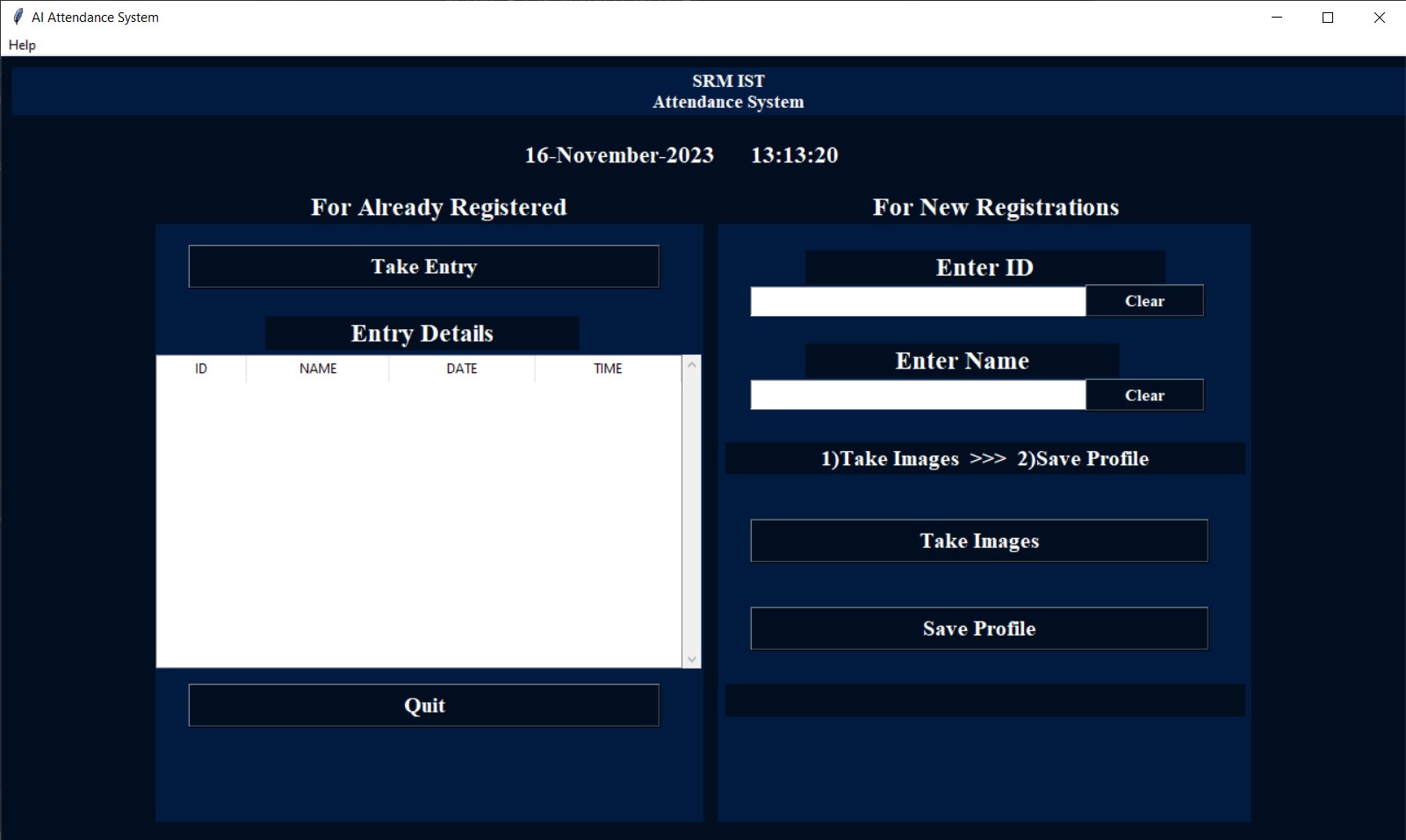Save the new profile
Viewport: 1406px width, 840px height.
point(979,628)
